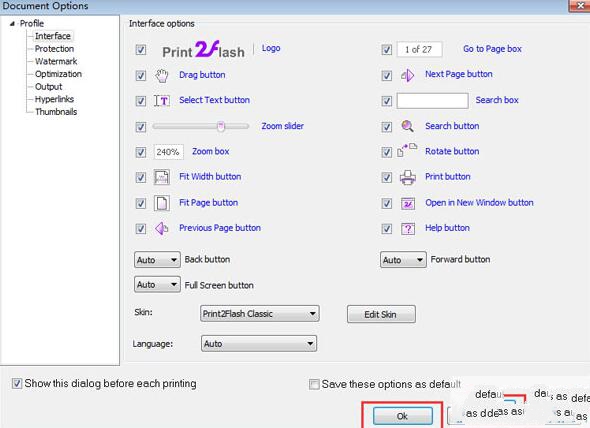590x428 pixels.
Task: Open the Language dropdown
Action: pos(259,343)
